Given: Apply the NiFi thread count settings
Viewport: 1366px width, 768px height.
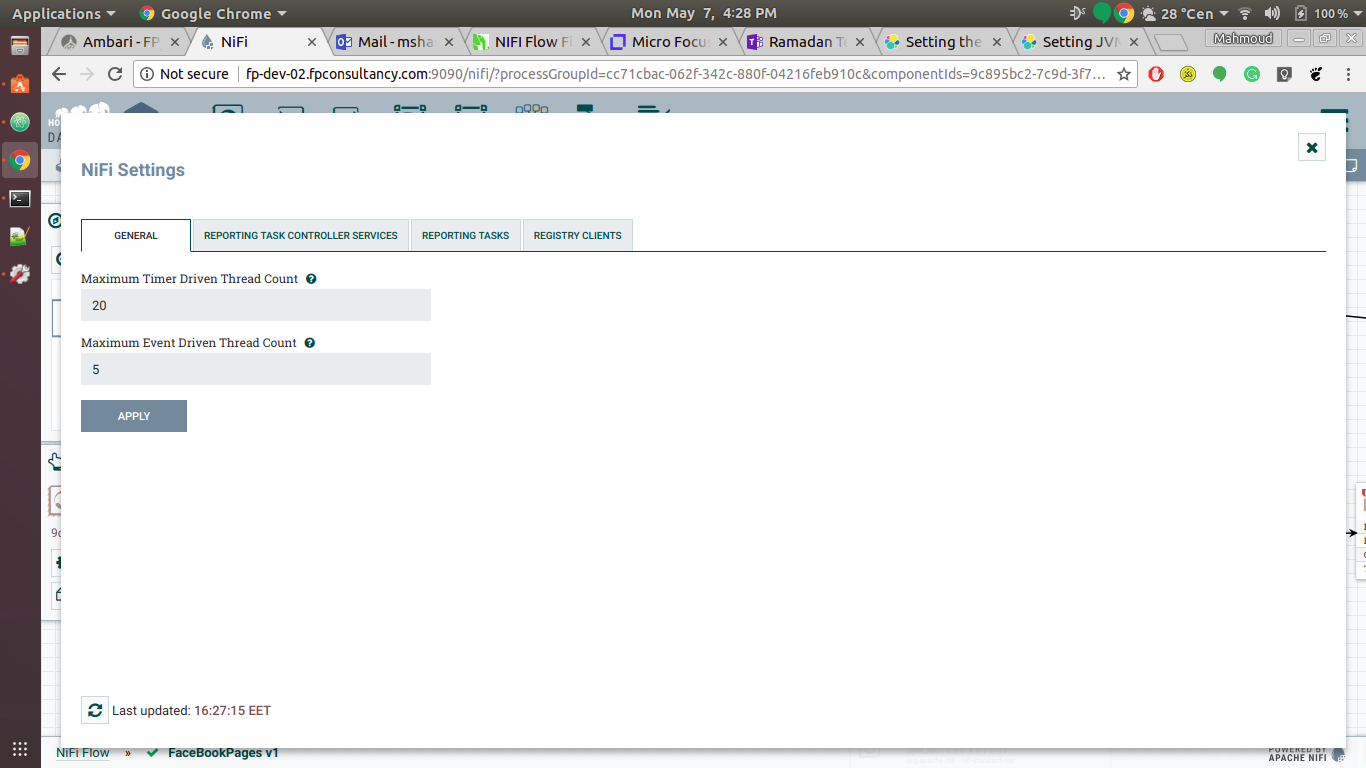Looking at the screenshot, I should [133, 415].
